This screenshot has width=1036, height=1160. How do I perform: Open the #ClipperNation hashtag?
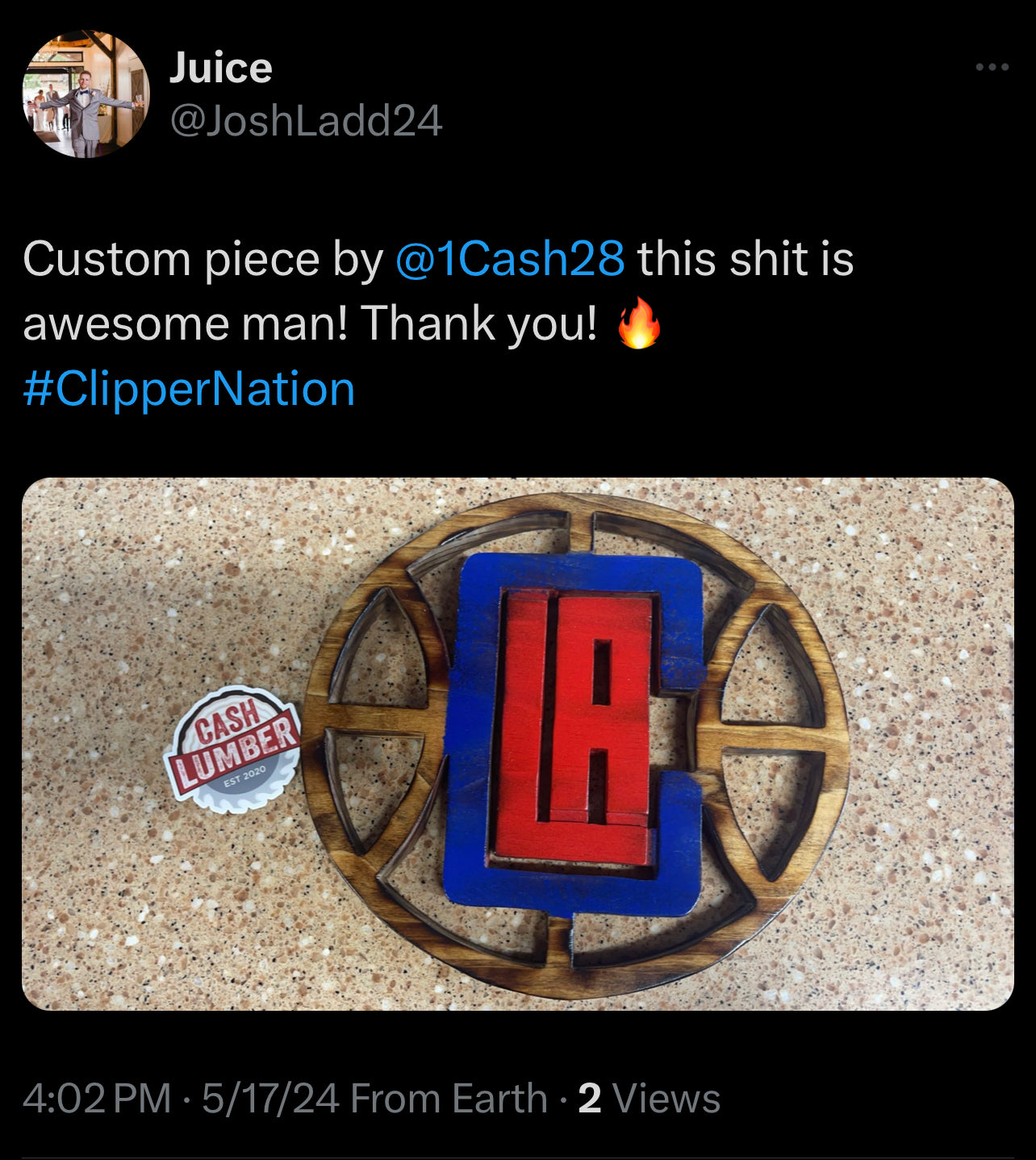pyautogui.click(x=189, y=389)
